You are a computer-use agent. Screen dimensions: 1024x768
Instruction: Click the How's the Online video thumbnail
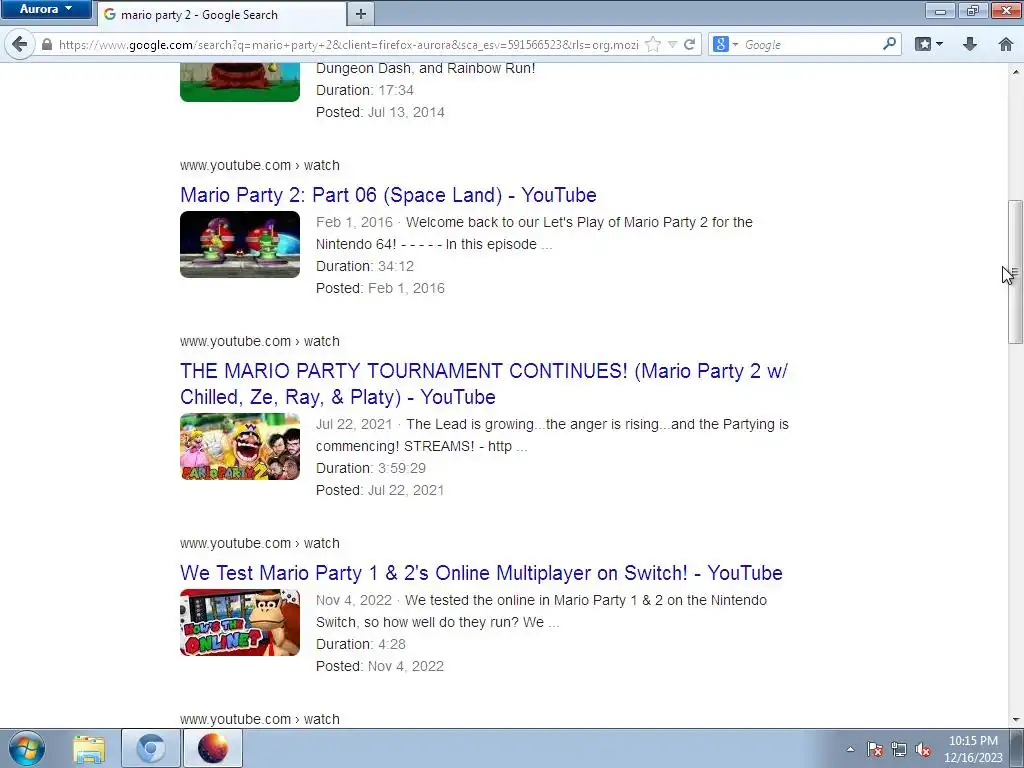point(240,622)
